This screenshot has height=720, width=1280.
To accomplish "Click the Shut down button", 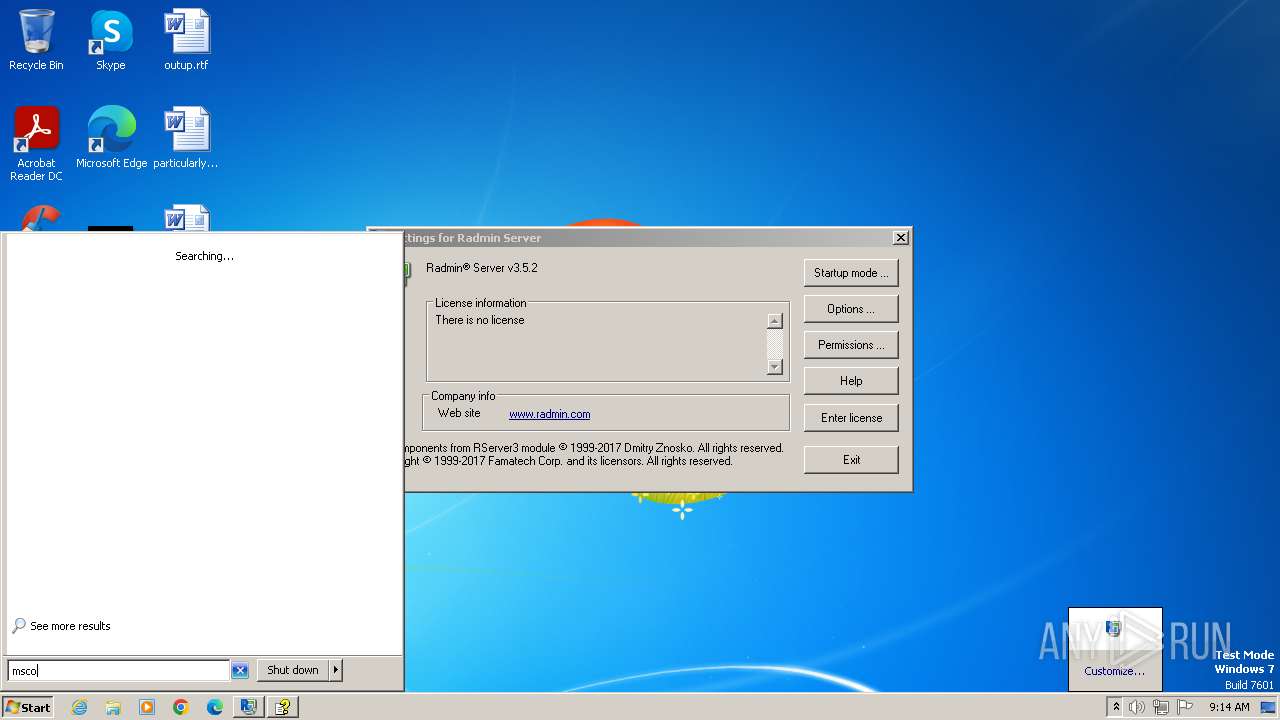I will [x=293, y=670].
